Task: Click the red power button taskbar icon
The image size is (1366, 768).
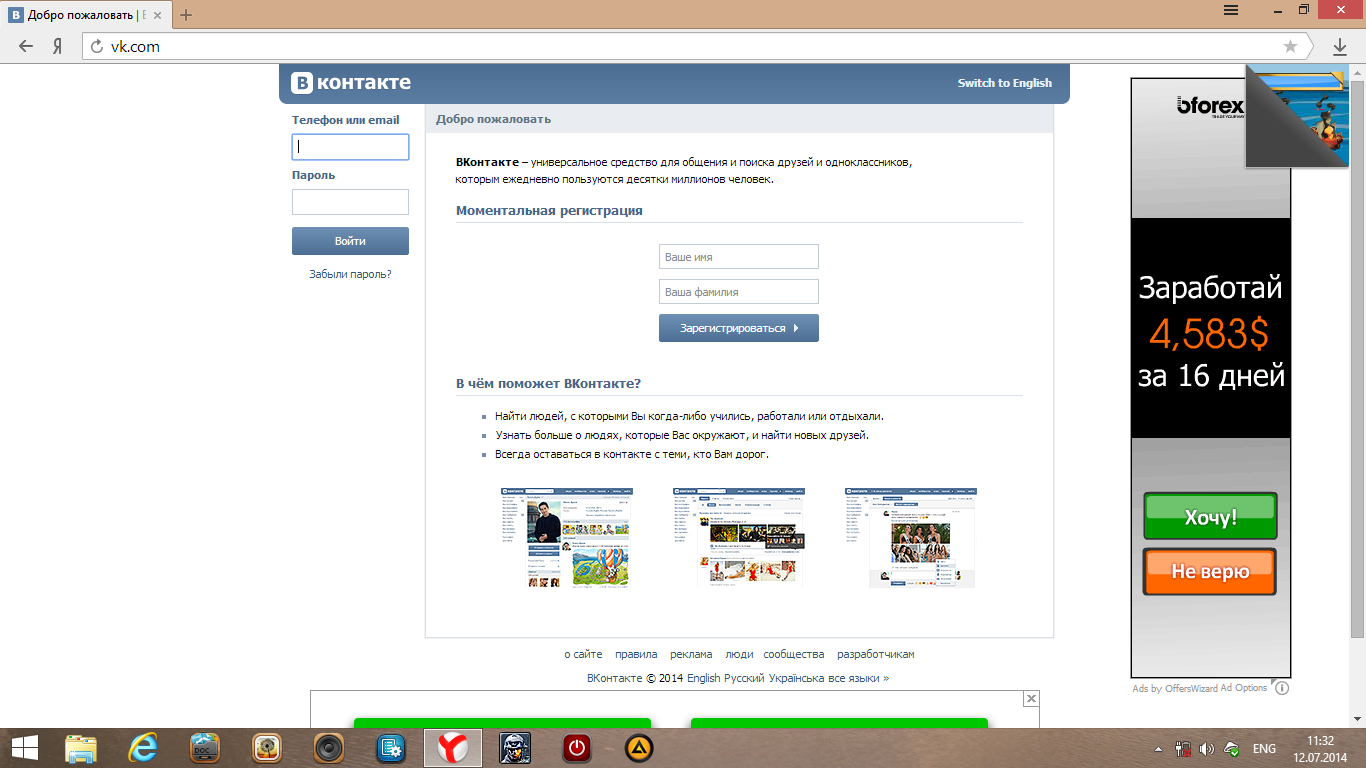Action: point(577,748)
